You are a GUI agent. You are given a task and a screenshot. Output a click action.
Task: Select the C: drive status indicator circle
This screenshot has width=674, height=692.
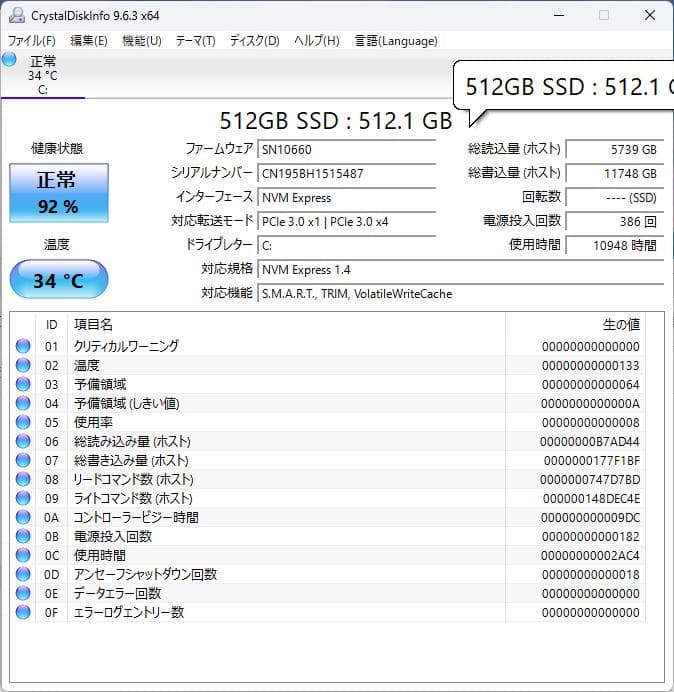[9, 60]
